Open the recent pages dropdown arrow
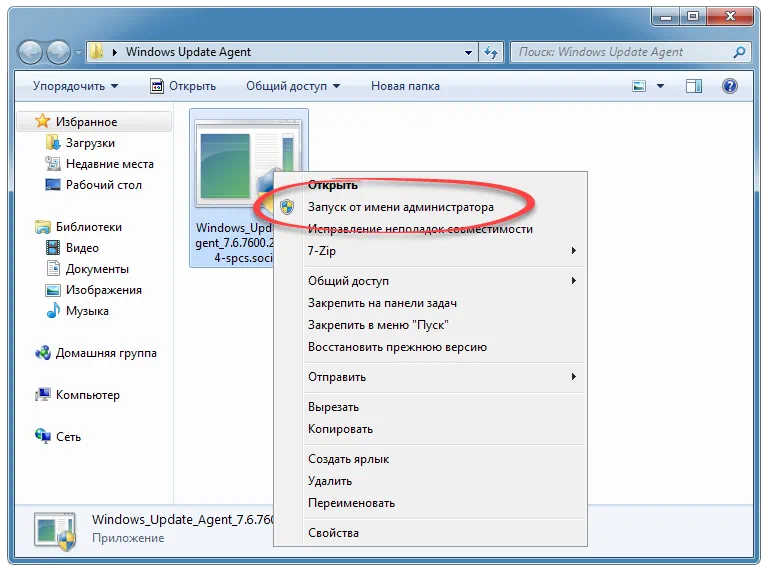Viewport: 768px width, 571px height. point(78,52)
